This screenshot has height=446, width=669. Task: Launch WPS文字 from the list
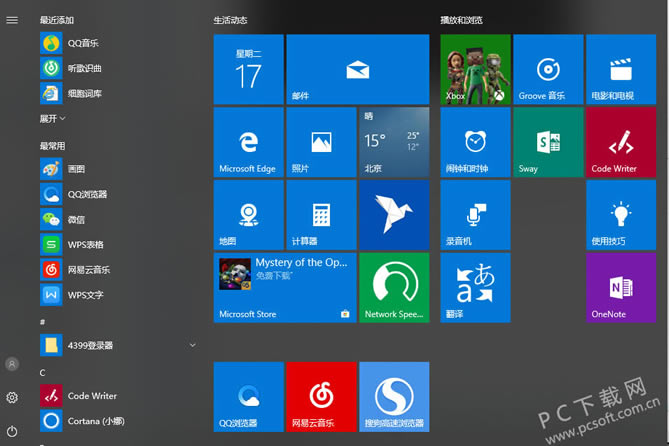[73, 295]
